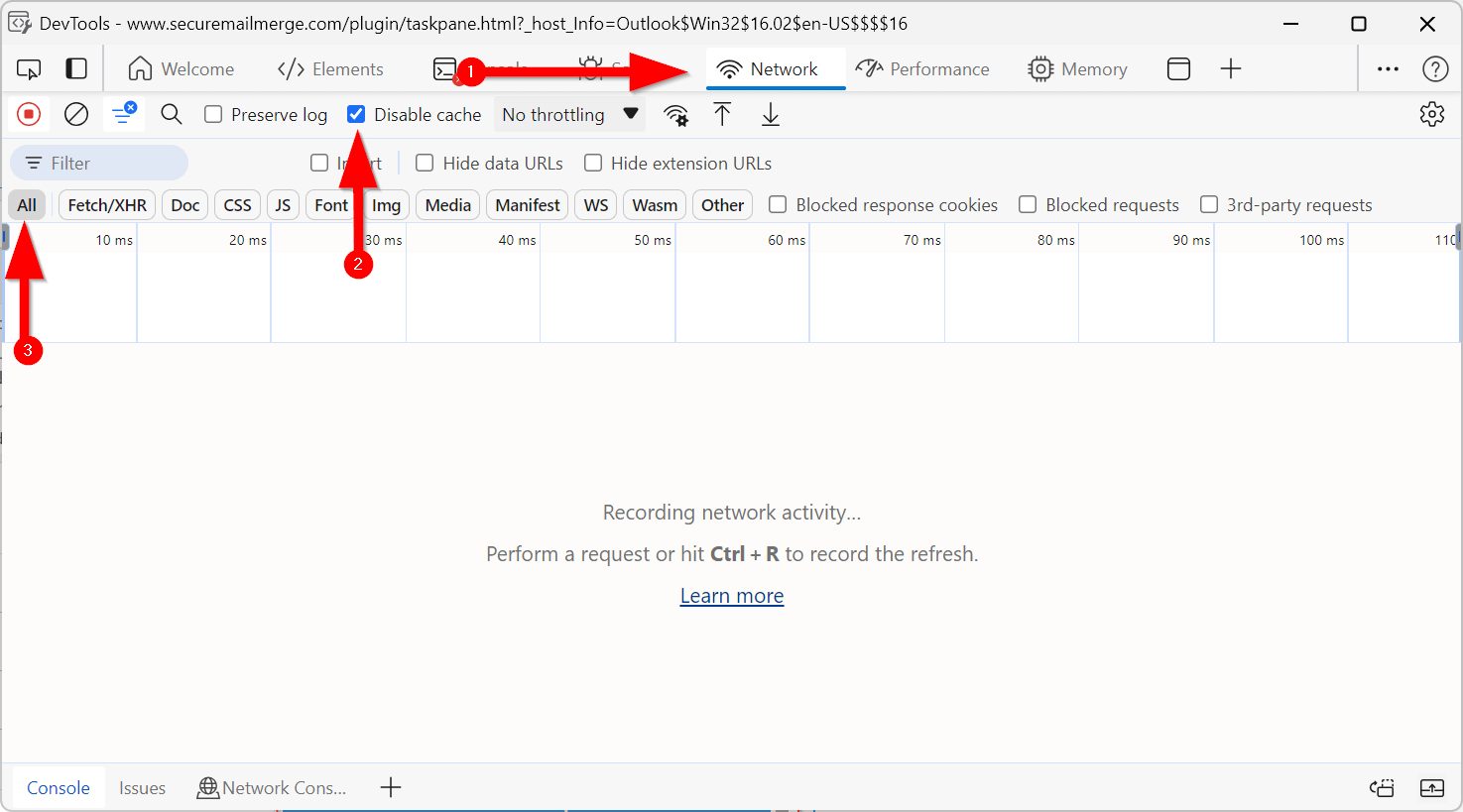
Task: Activate the inspect element picker
Action: [29, 69]
